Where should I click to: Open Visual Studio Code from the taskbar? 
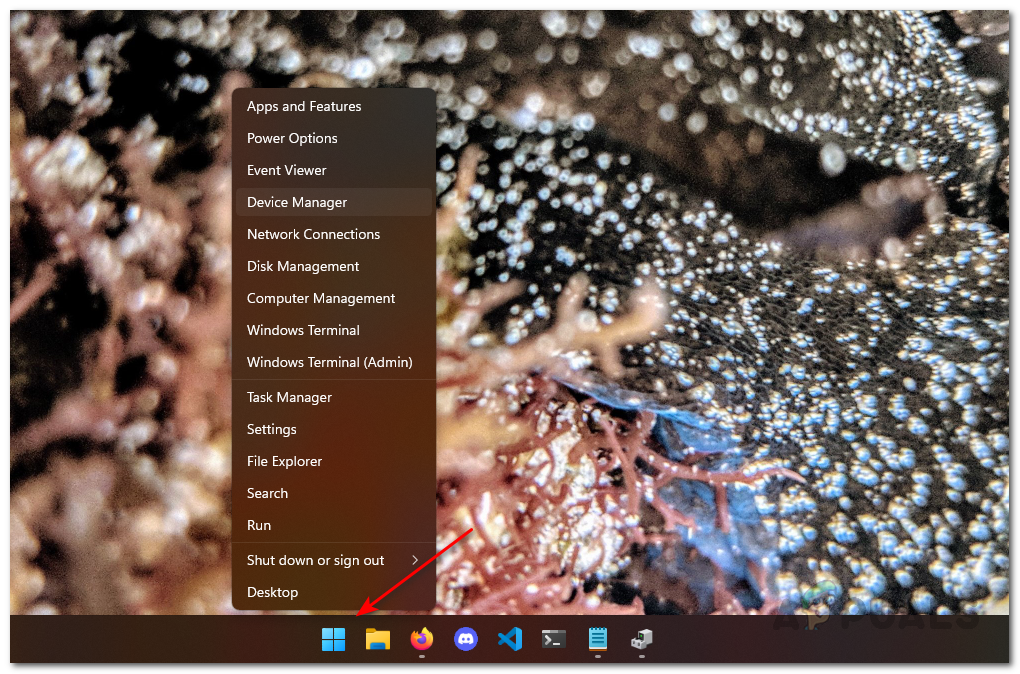510,639
